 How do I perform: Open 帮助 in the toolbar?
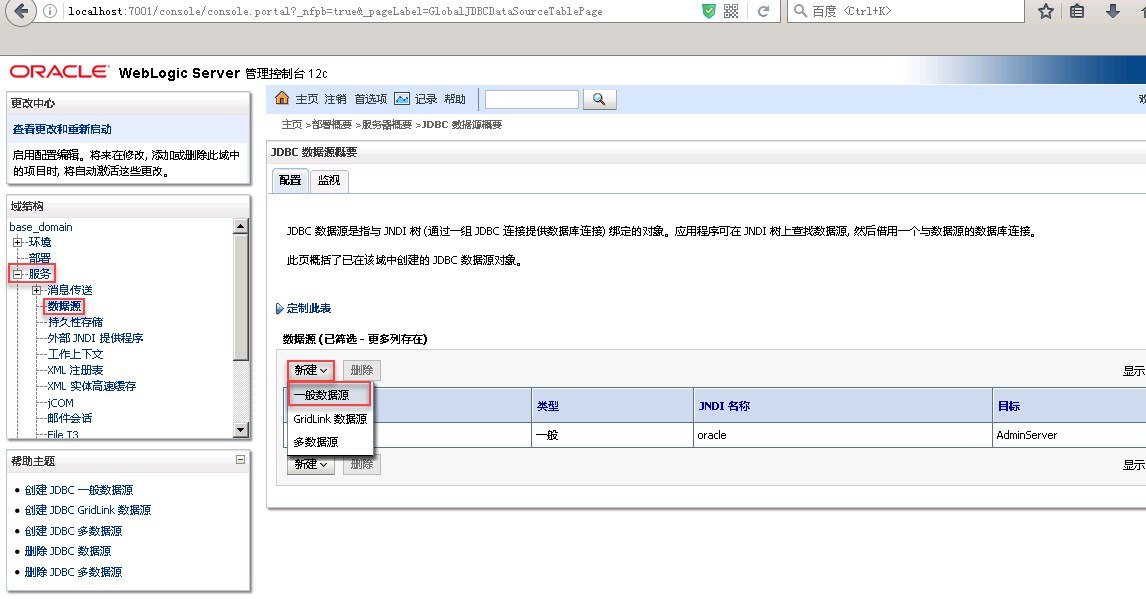coord(455,99)
